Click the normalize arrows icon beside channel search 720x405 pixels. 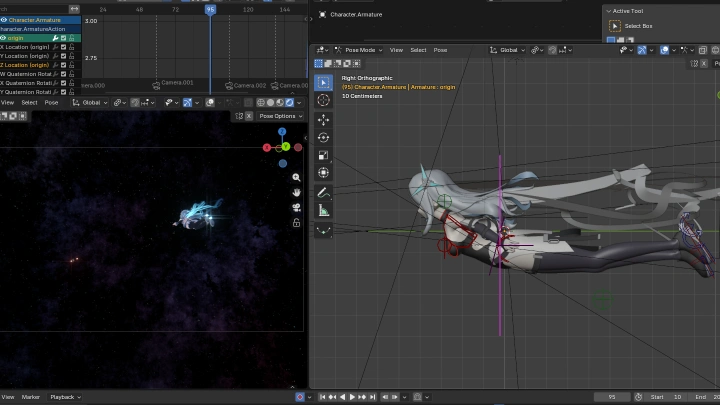[74, 9]
